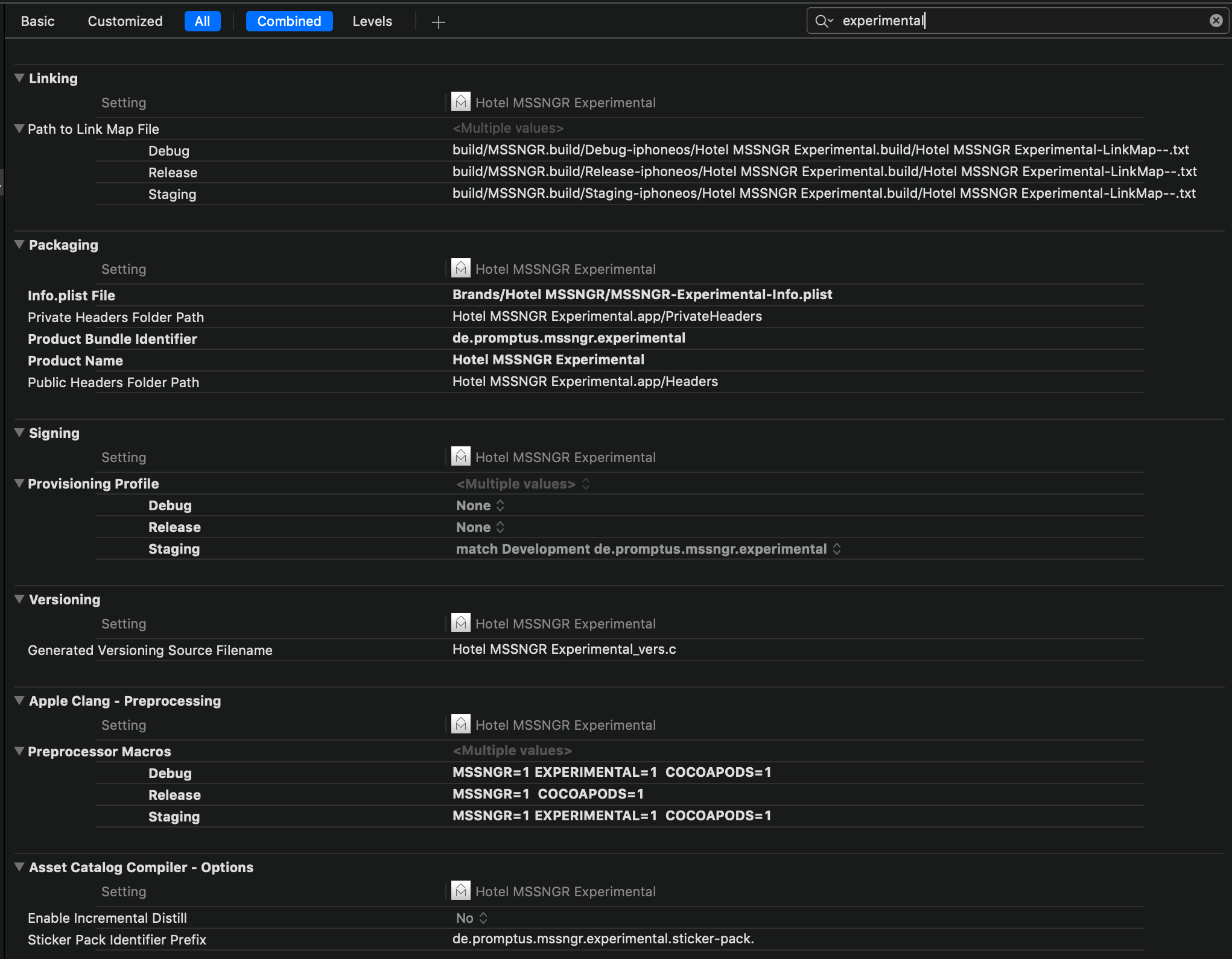Open Provisioning Profile Multiple values popup
Screen dimensions: 1232x959
(x=522, y=484)
